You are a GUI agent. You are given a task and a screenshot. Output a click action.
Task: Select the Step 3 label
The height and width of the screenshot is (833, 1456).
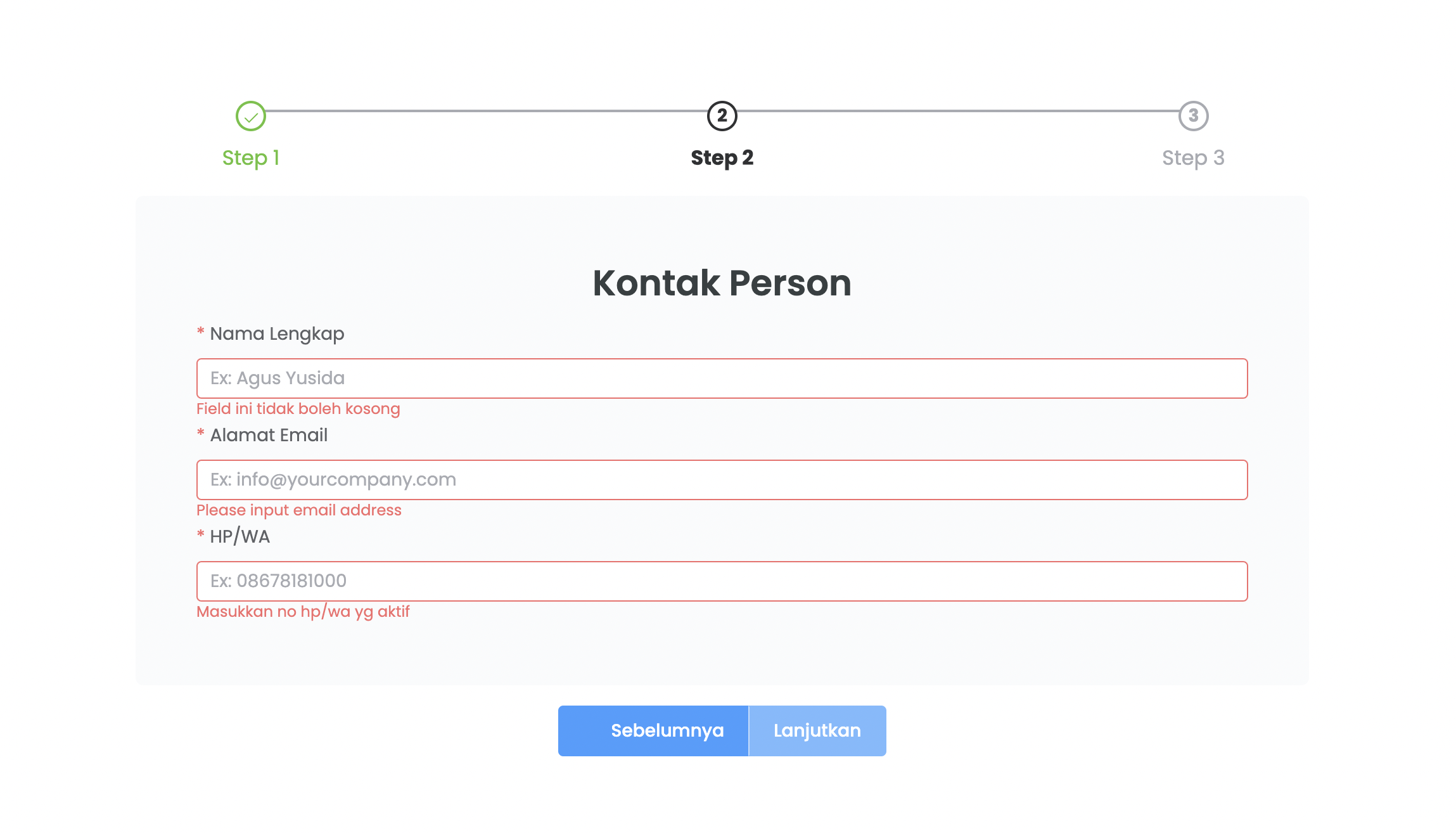(1194, 158)
